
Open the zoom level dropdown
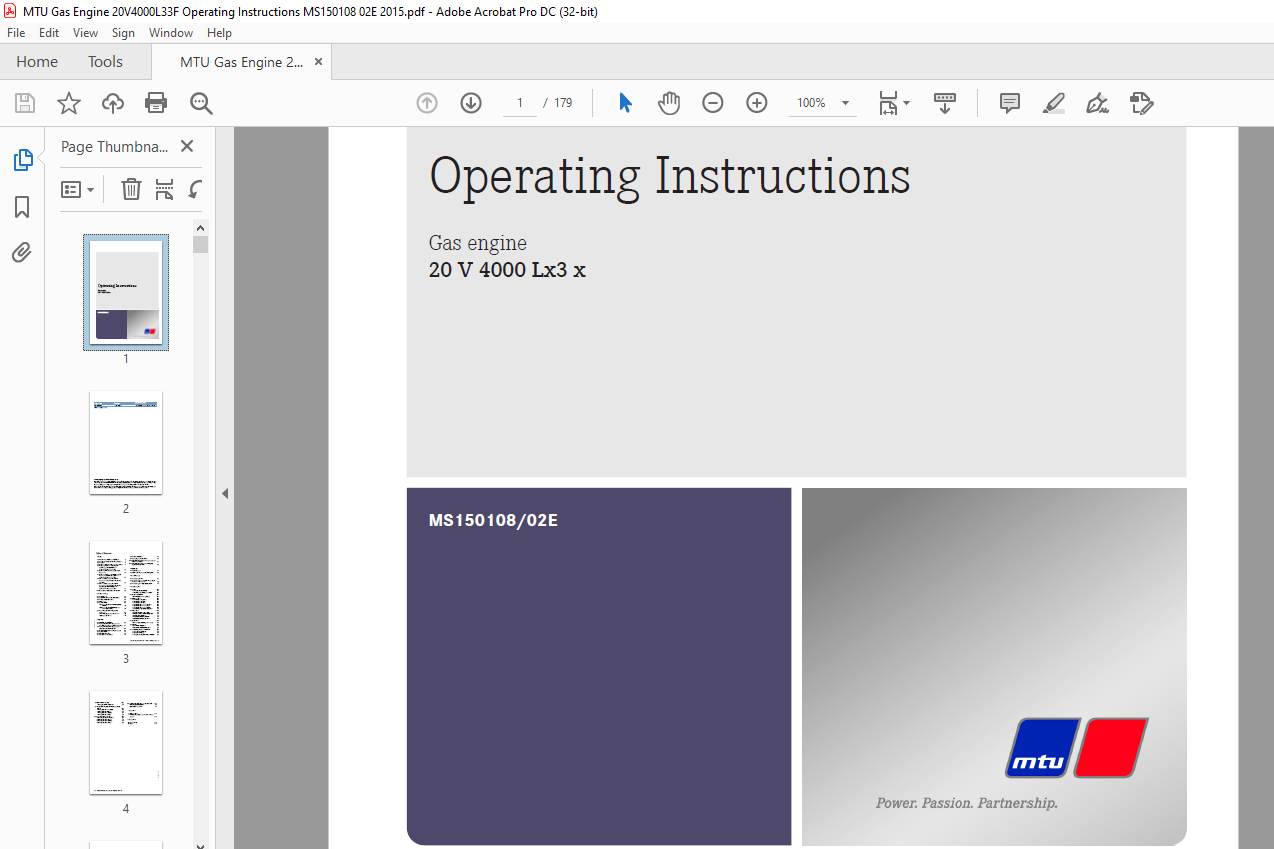coord(846,103)
